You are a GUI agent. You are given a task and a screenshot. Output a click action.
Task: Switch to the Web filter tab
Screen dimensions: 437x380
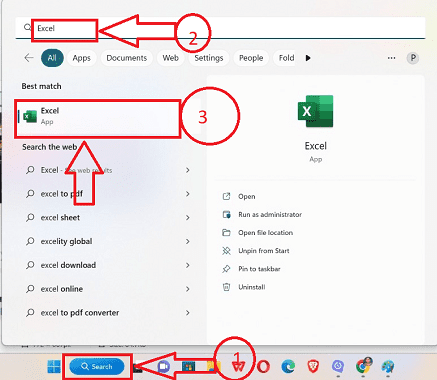tap(171, 58)
